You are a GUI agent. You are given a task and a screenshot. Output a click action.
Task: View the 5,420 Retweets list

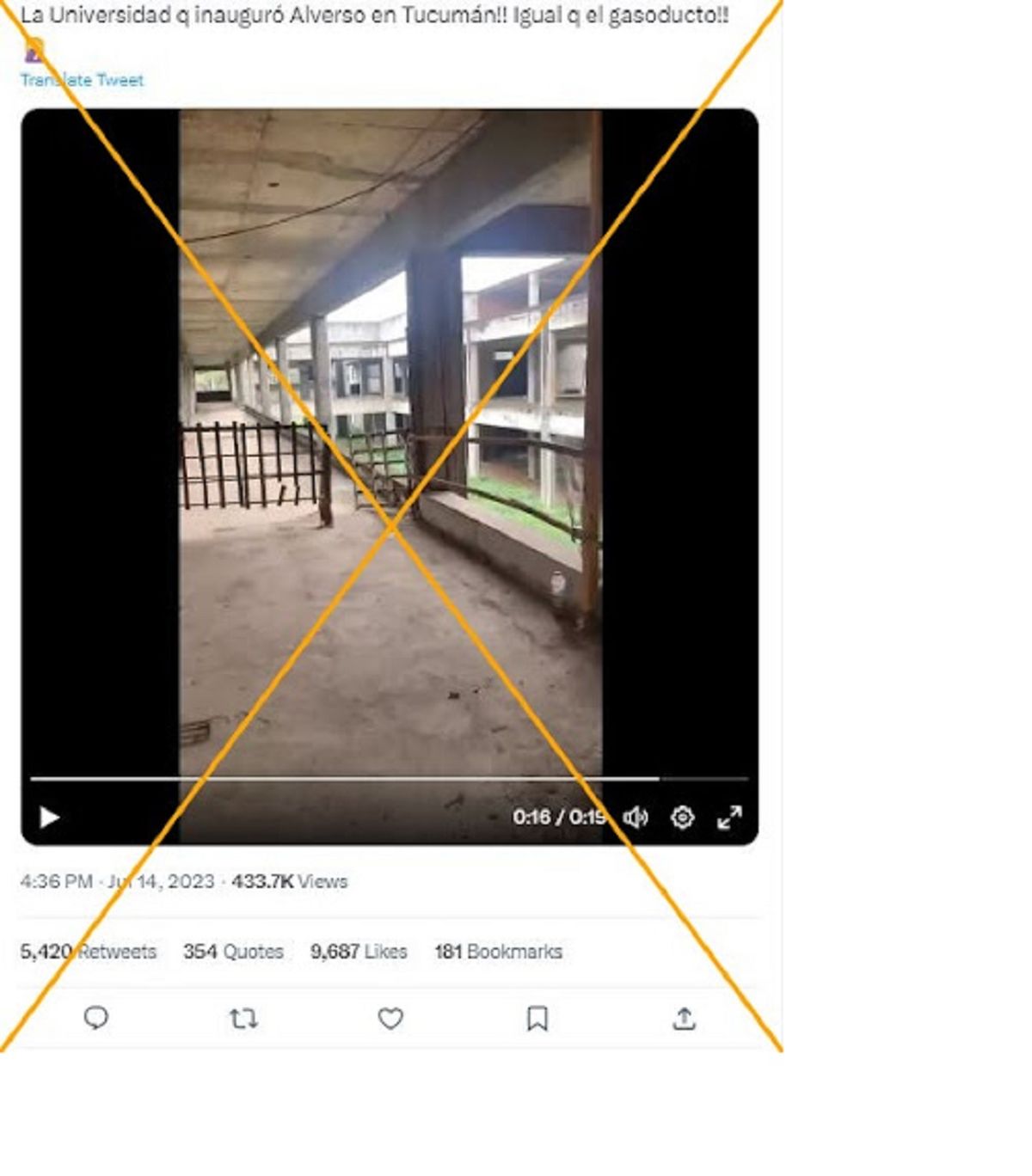pyautogui.click(x=89, y=952)
